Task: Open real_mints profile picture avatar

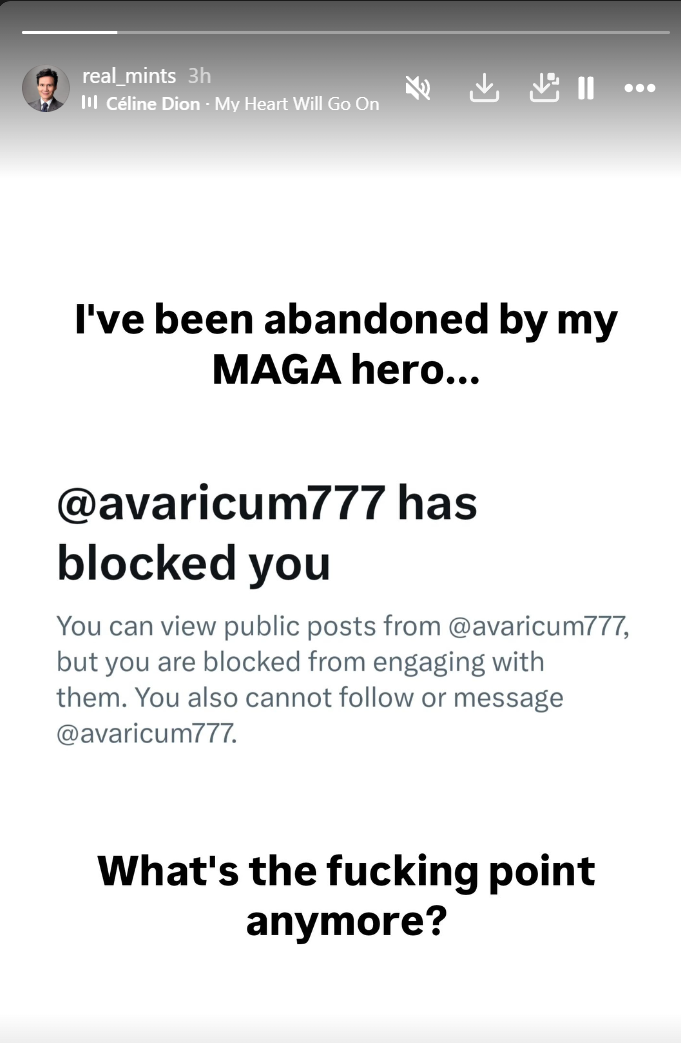Action: [x=46, y=88]
